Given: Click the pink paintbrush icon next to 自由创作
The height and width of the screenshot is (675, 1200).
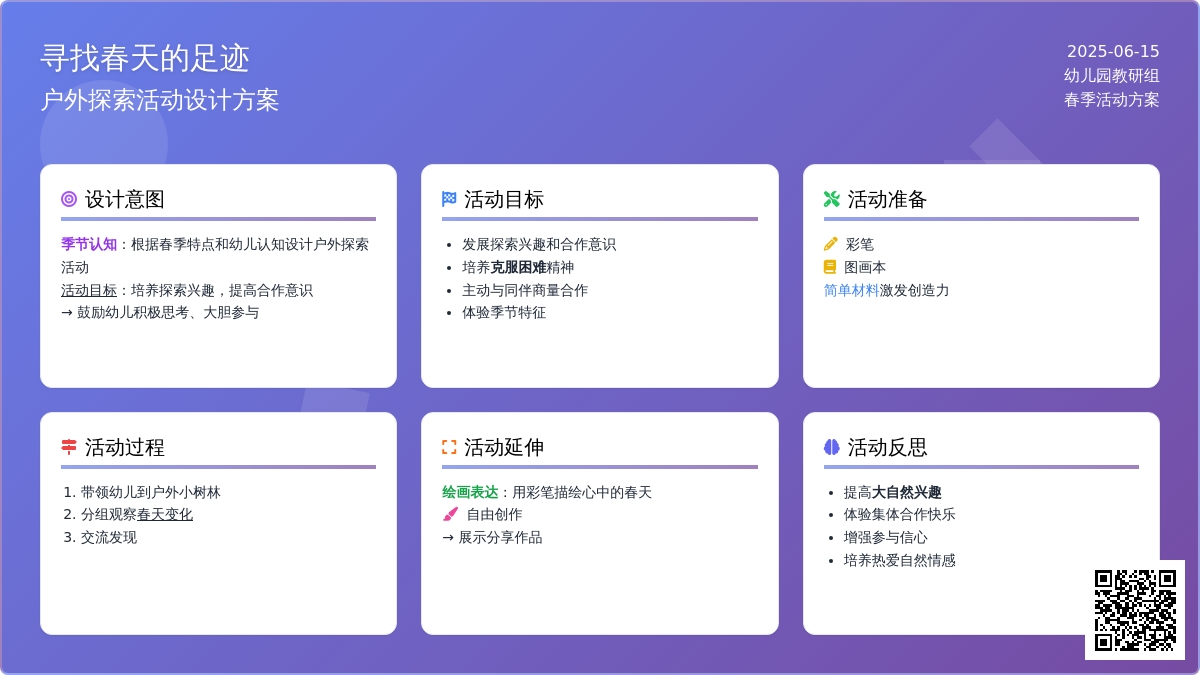Looking at the screenshot, I should coord(450,514).
